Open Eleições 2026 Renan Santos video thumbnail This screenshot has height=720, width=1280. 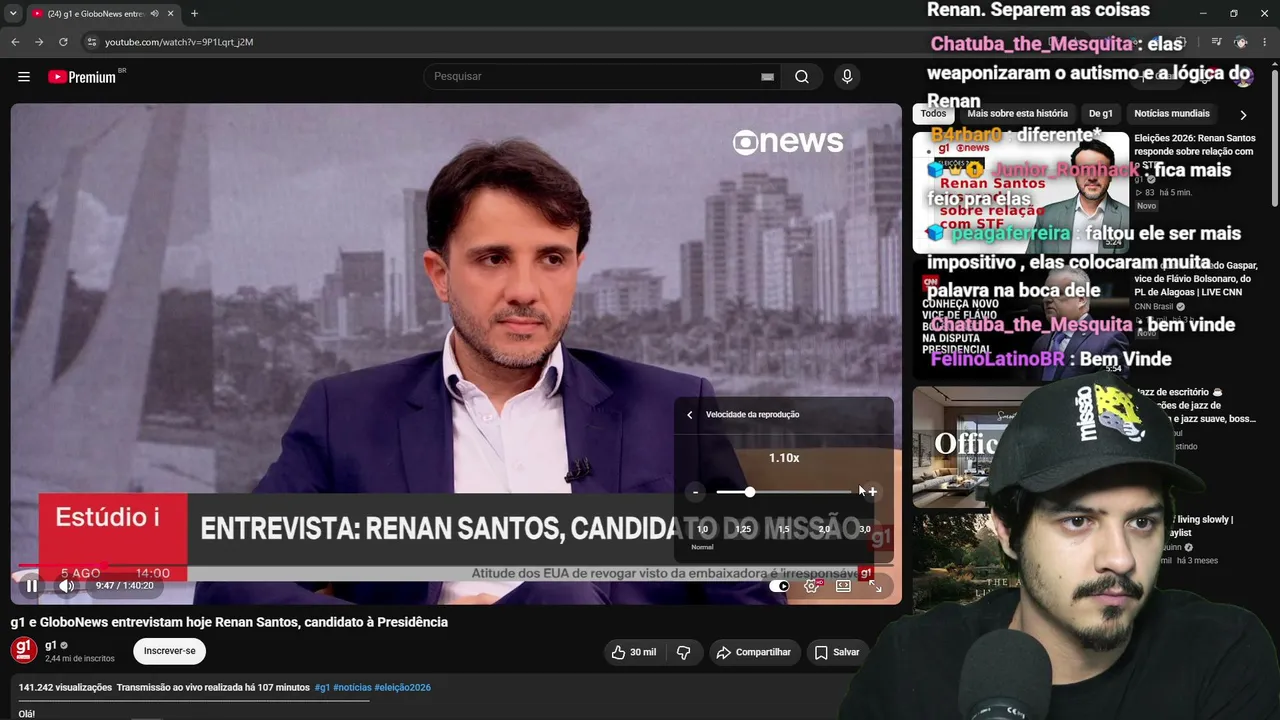[1020, 193]
